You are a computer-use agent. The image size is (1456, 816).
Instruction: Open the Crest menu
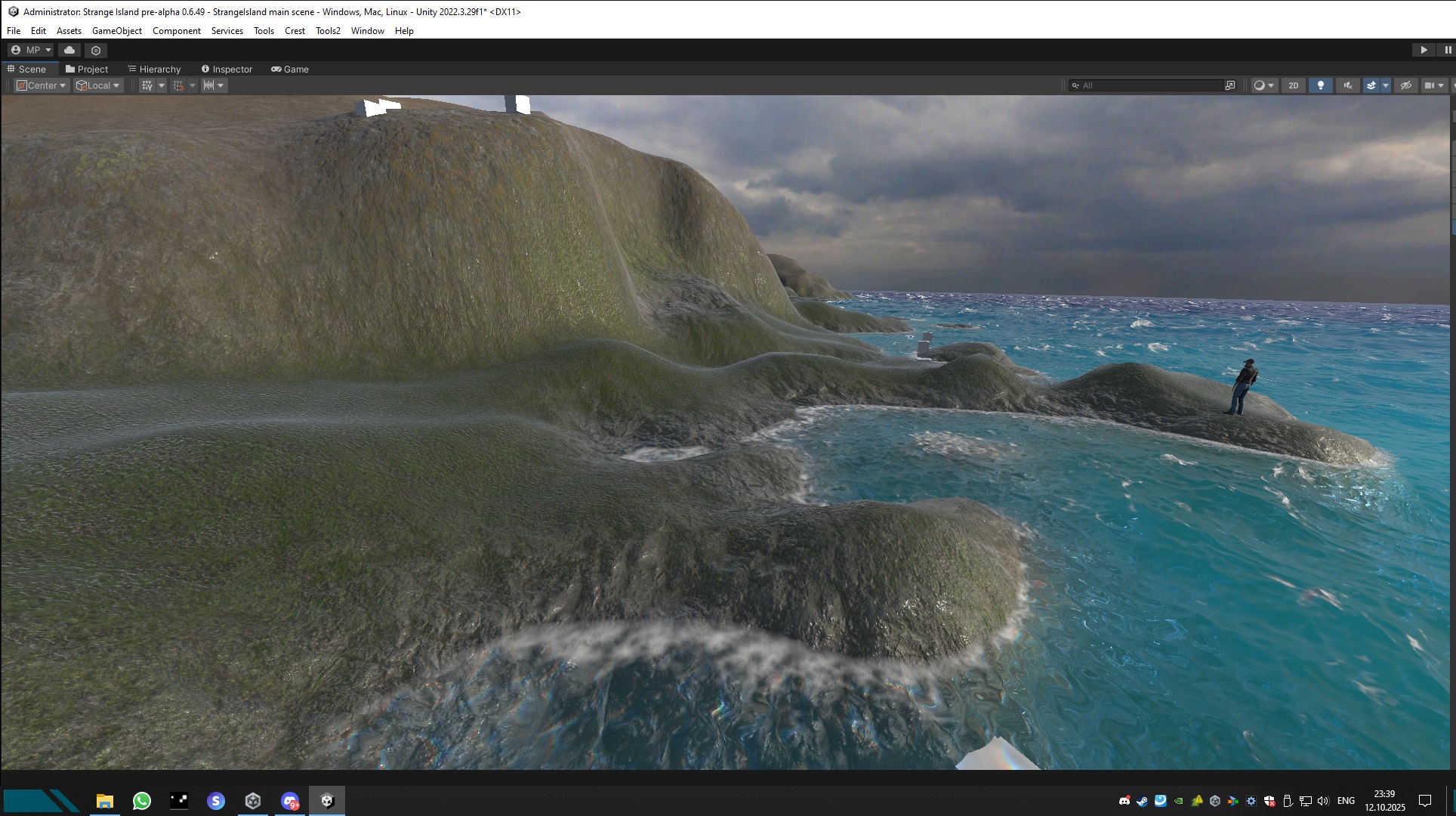pyautogui.click(x=295, y=31)
